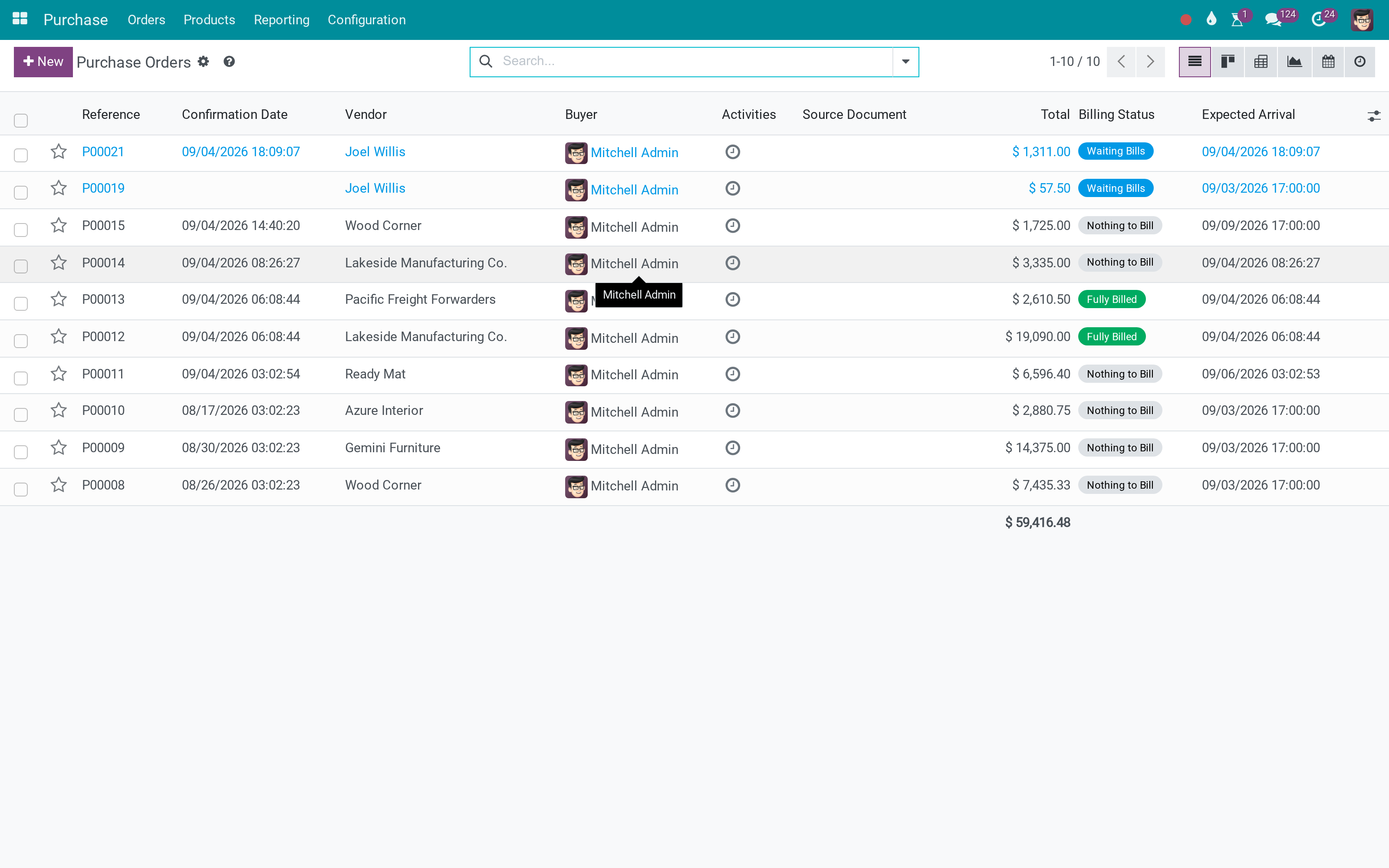1389x868 pixels.
Task: Select checkbox for order P00021
Action: point(21,155)
